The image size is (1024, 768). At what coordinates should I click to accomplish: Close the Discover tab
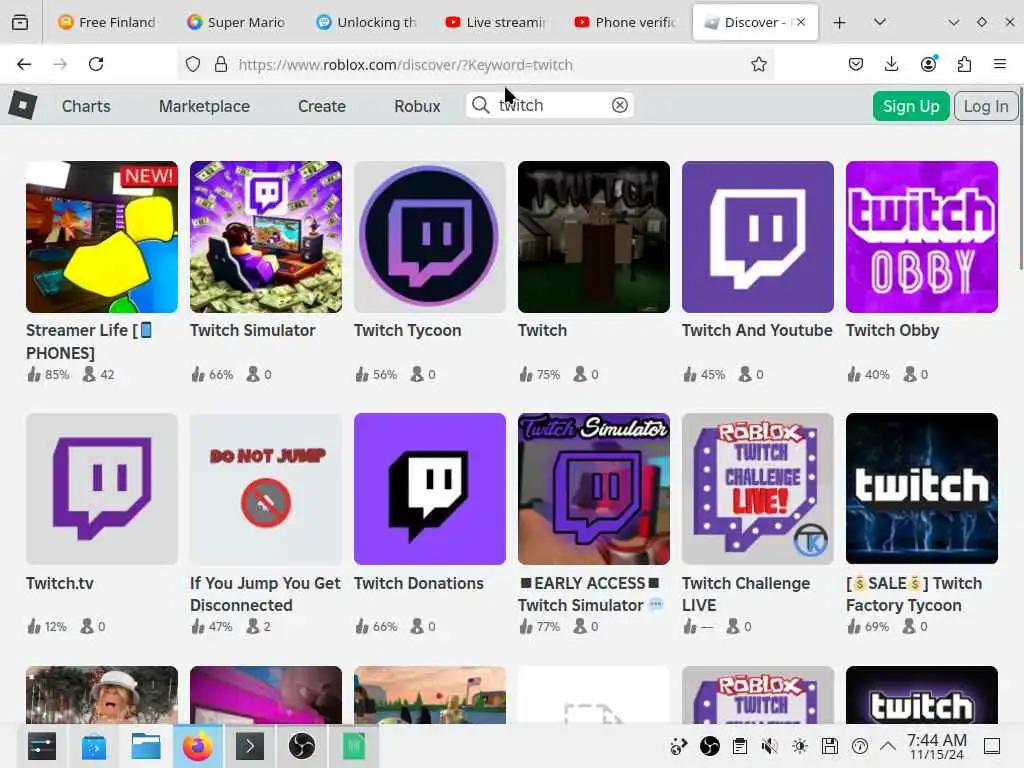tap(801, 22)
